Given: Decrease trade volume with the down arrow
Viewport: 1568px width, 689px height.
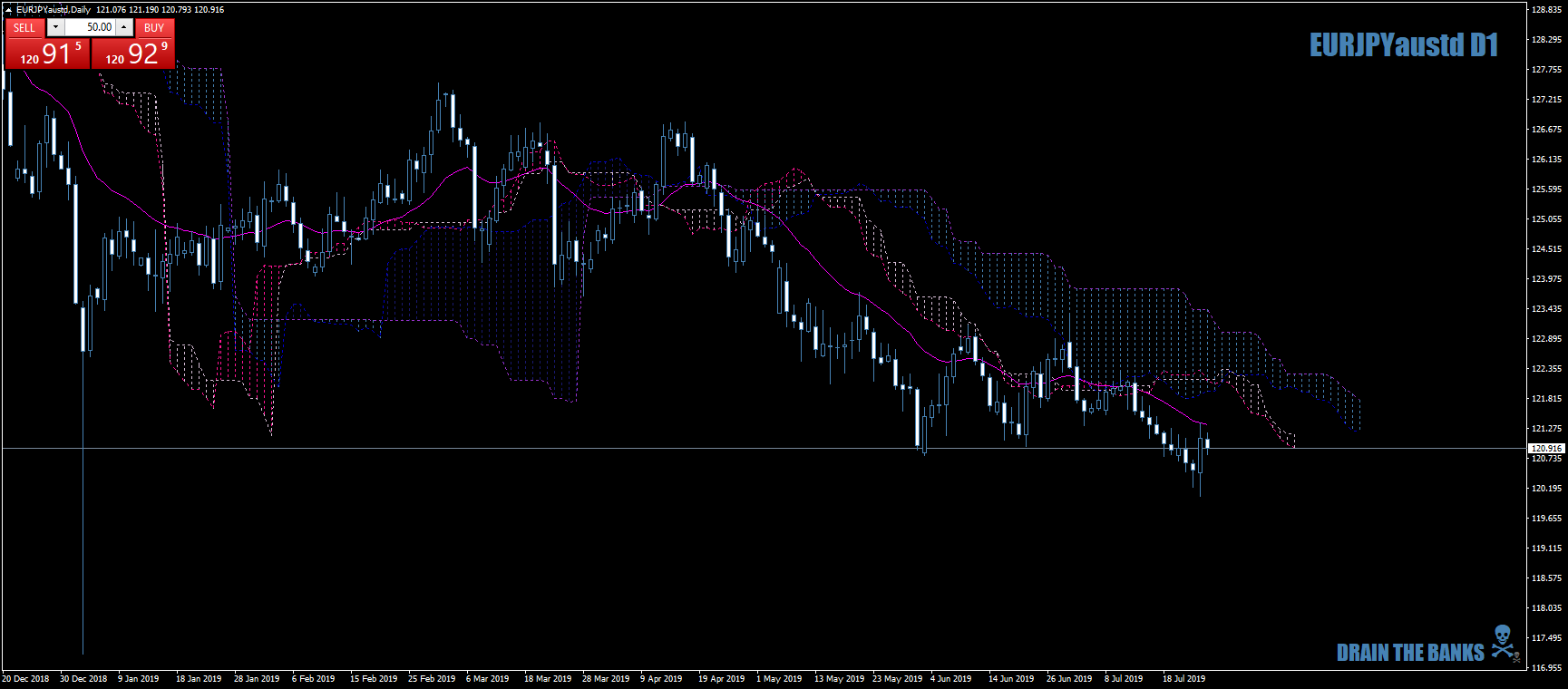Looking at the screenshot, I should (x=55, y=27).
